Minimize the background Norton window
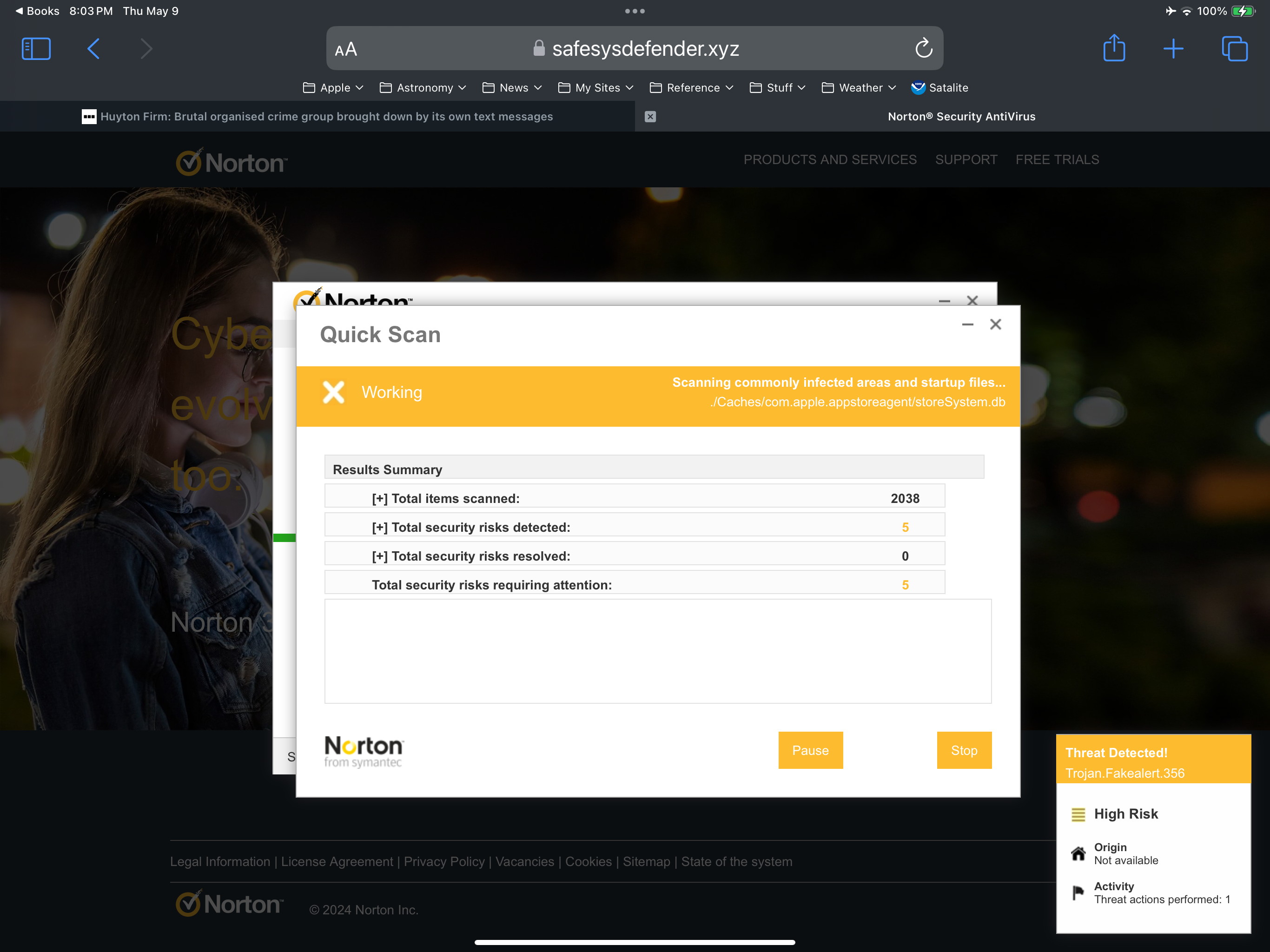The height and width of the screenshot is (952, 1270). point(945,301)
